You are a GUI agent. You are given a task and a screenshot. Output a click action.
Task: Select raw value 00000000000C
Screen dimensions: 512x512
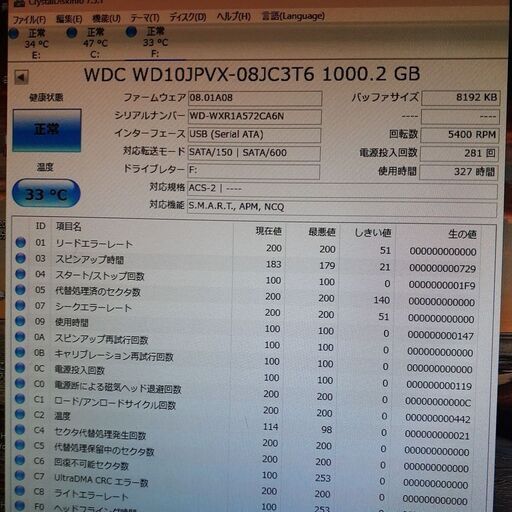click(438, 403)
